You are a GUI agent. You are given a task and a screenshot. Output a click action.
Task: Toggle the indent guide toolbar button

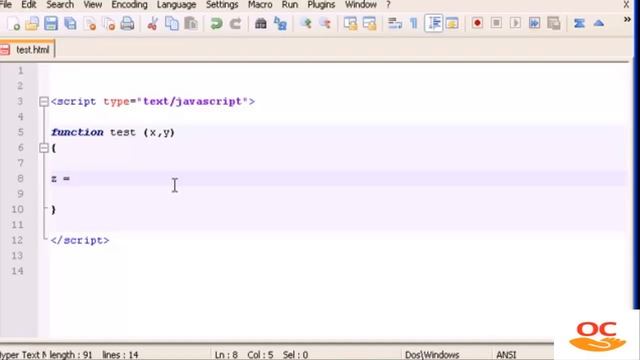click(x=433, y=23)
